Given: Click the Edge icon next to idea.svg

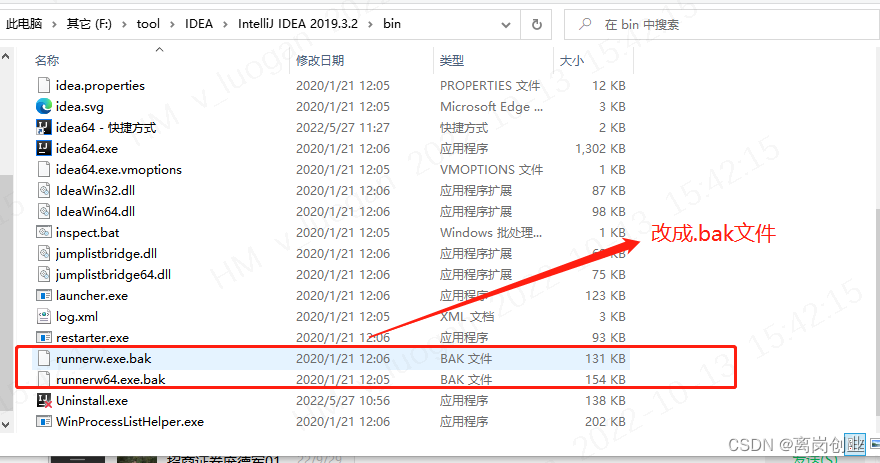Looking at the screenshot, I should pos(44,106).
